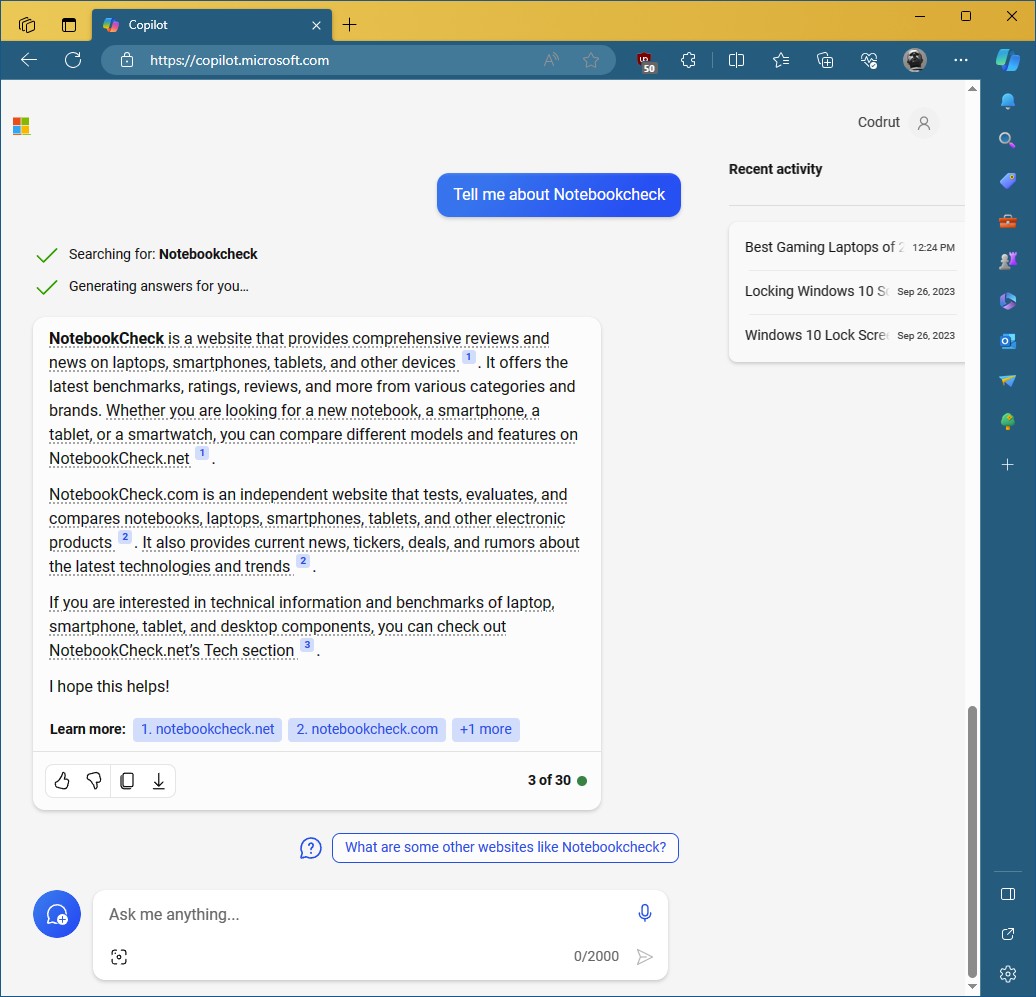
Task: Open Codrut account profile icon
Action: pos(924,123)
